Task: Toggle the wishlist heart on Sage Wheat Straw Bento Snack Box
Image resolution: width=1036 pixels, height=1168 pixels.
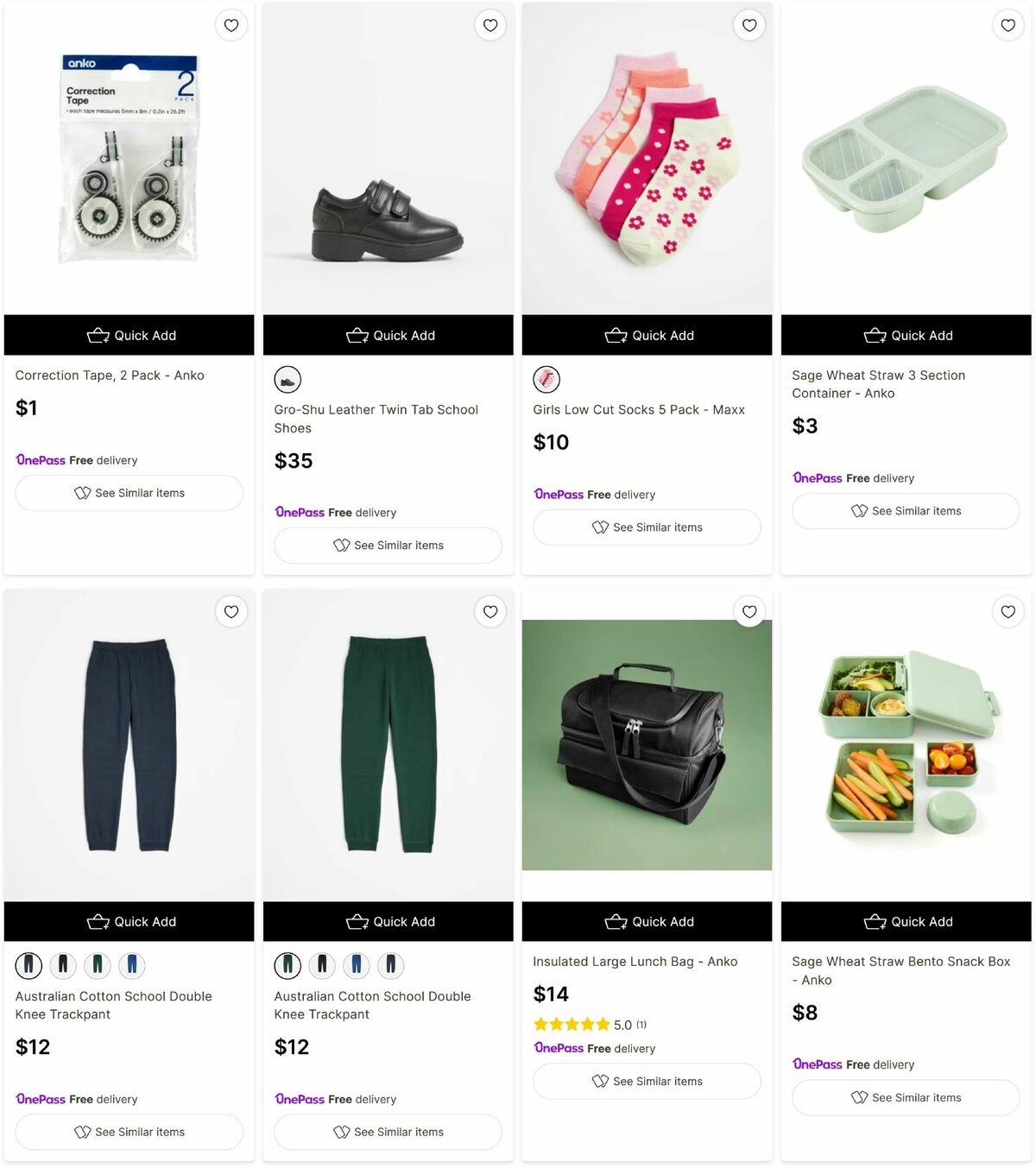Action: coord(1008,611)
